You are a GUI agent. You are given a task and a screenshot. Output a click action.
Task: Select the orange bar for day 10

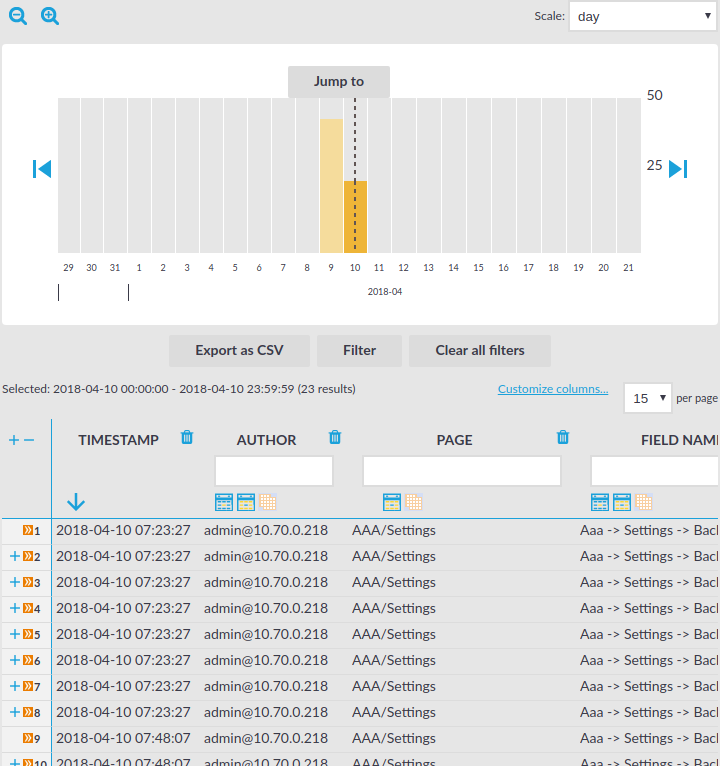pyautogui.click(x=356, y=217)
